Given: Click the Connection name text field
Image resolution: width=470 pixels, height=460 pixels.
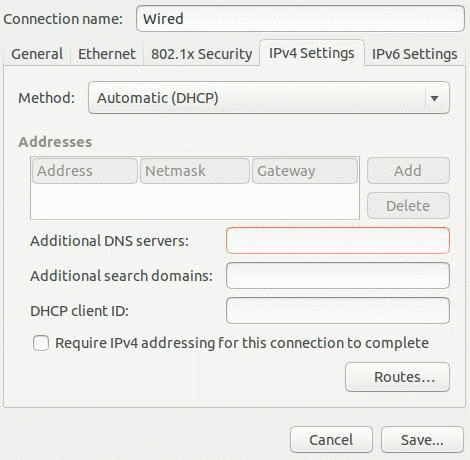Looking at the screenshot, I should 300,19.
